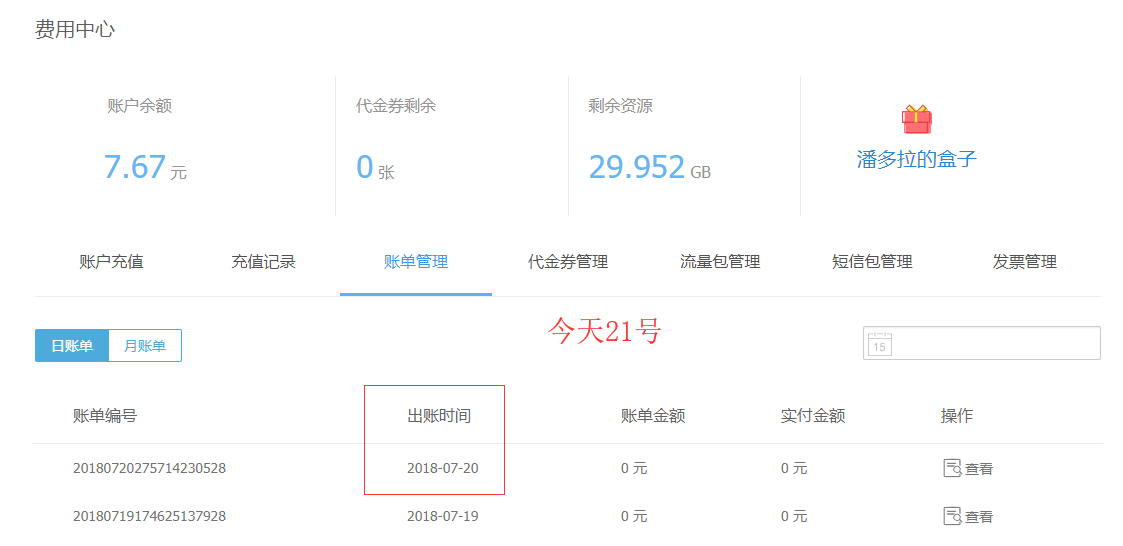Click the 潘多拉的盒子 link
This screenshot has height=546, width=1123.
916,159
